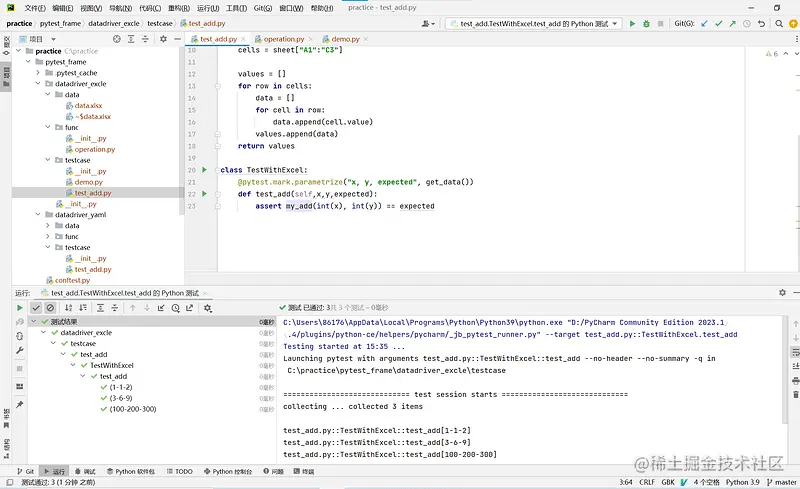Rerun tests with green play icon in run panel
800x489 pixels.
point(19,308)
